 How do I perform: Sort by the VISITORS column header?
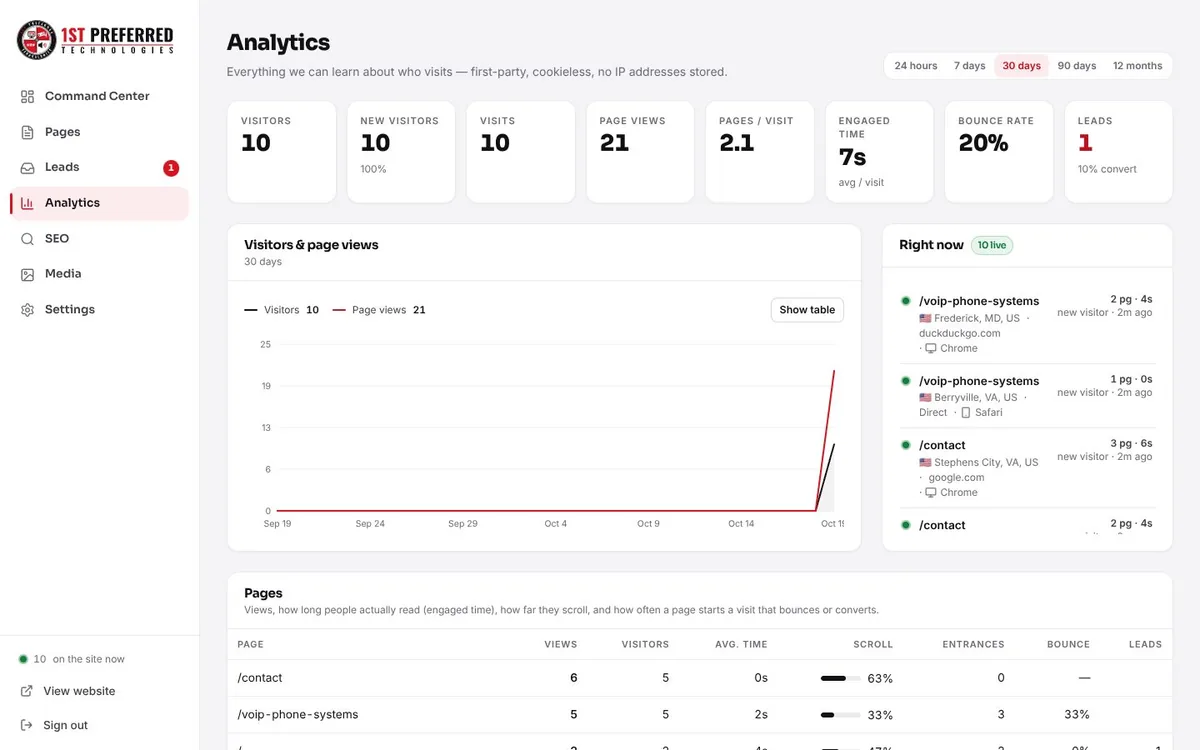pyautogui.click(x=645, y=644)
